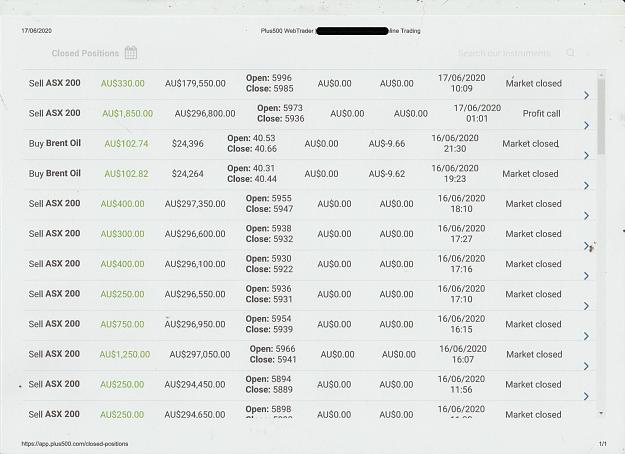Open the calendar icon beside Closed Positions

(131, 53)
